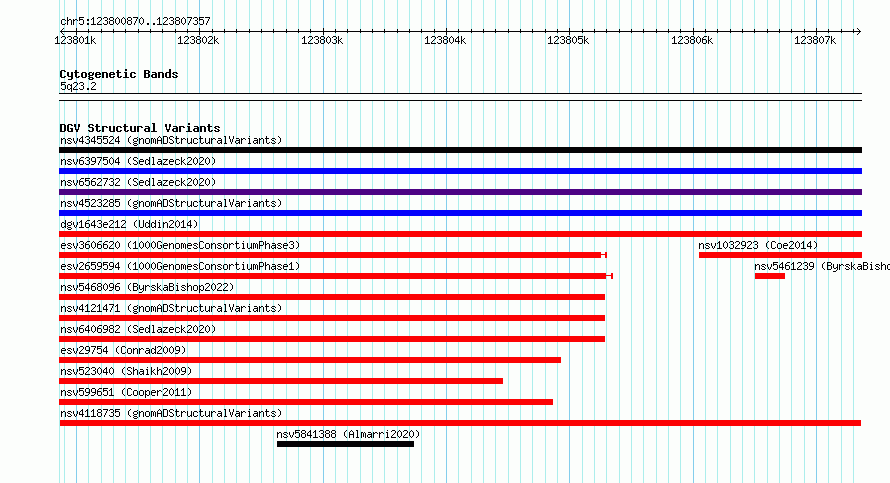Screen dimensions: 890x483
Task: Open the nsv5461239 variant label
Action: pos(822,266)
